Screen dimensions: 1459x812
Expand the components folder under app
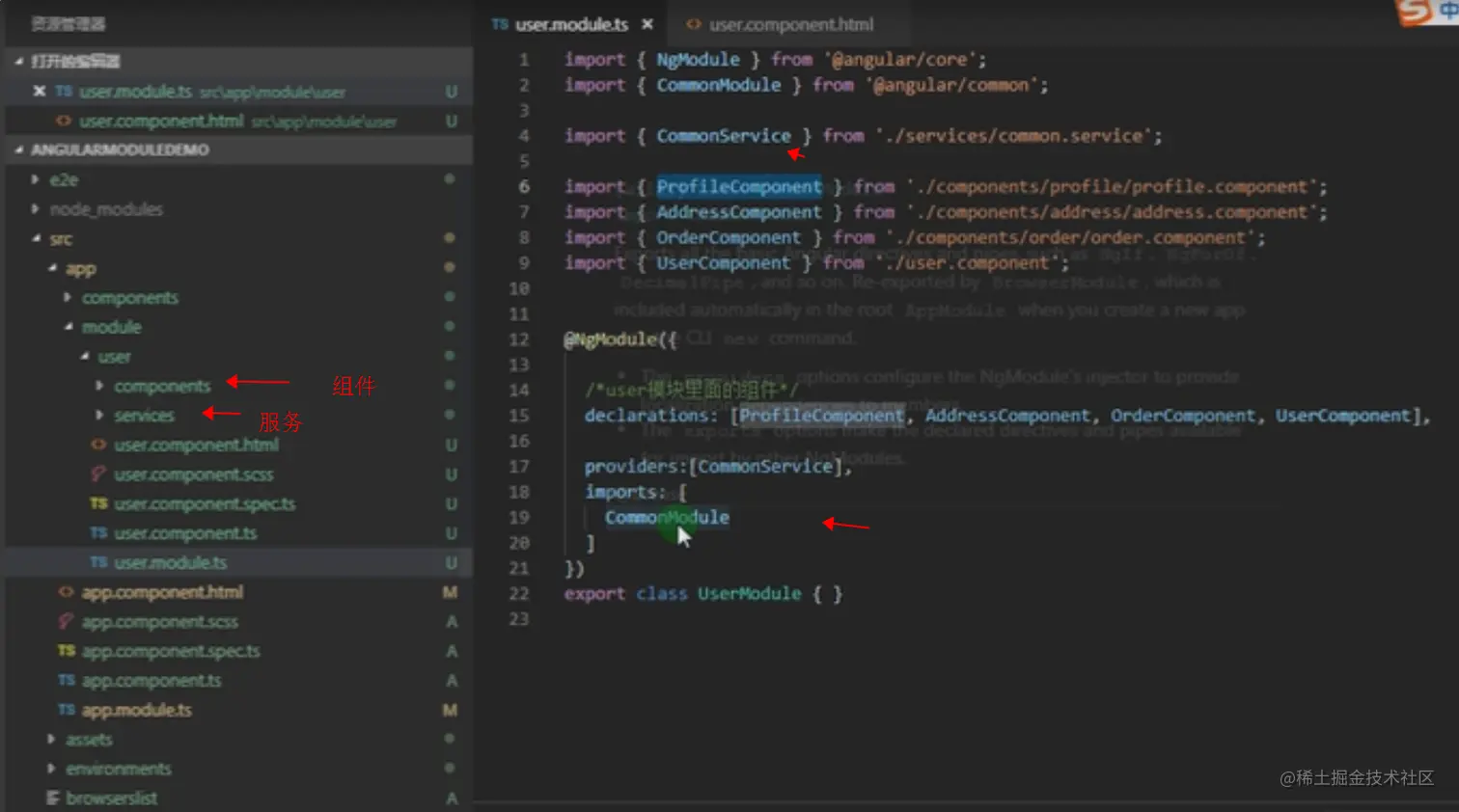pos(68,298)
